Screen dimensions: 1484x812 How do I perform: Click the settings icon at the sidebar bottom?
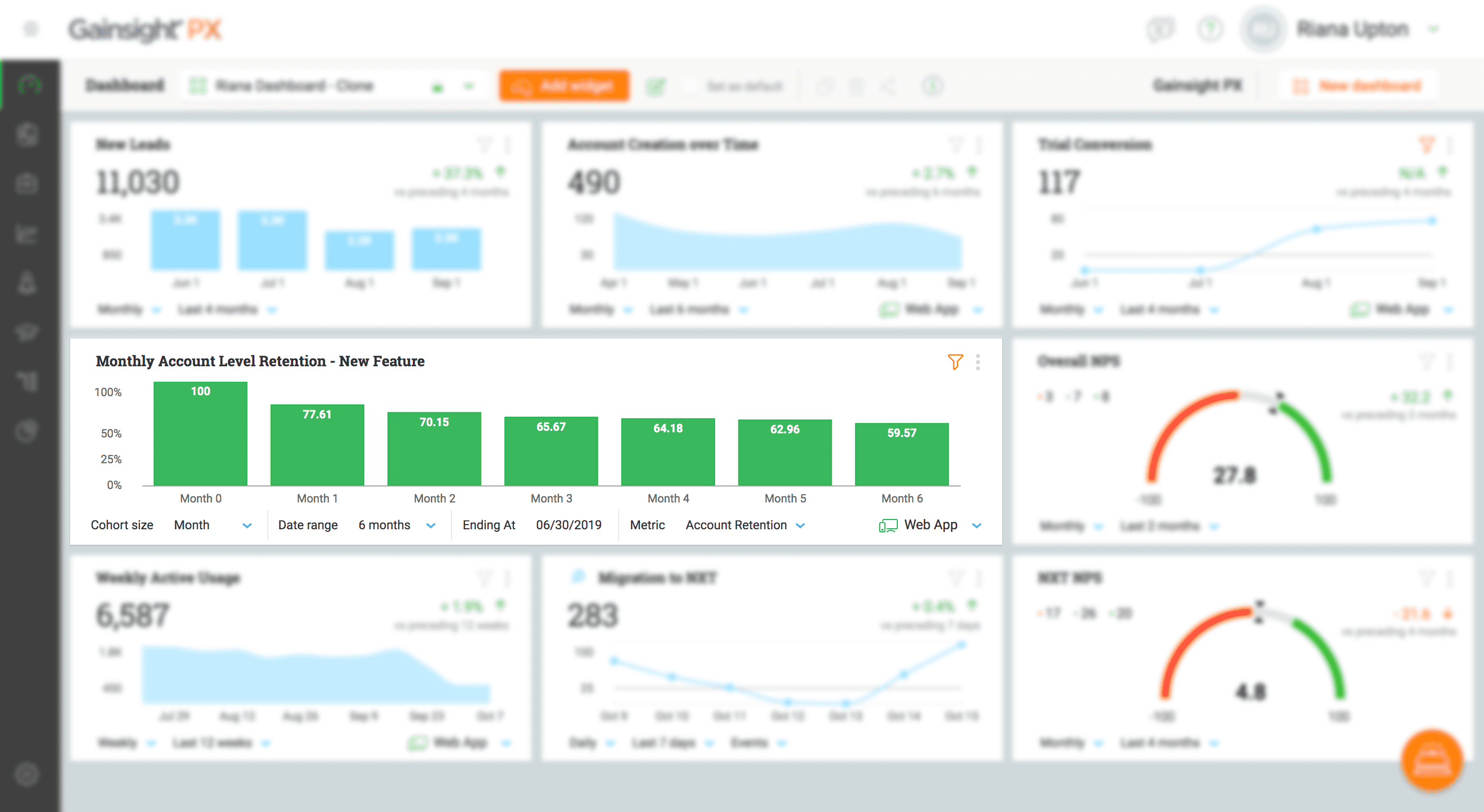point(26,774)
